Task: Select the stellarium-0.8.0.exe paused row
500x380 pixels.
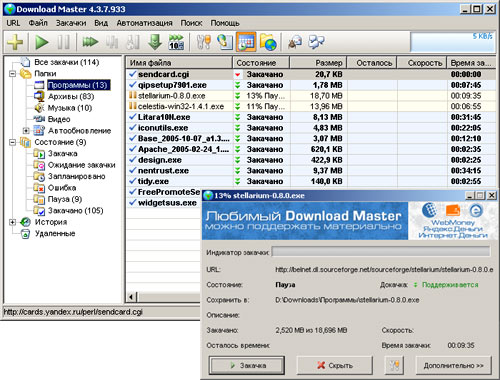Action: [311, 96]
